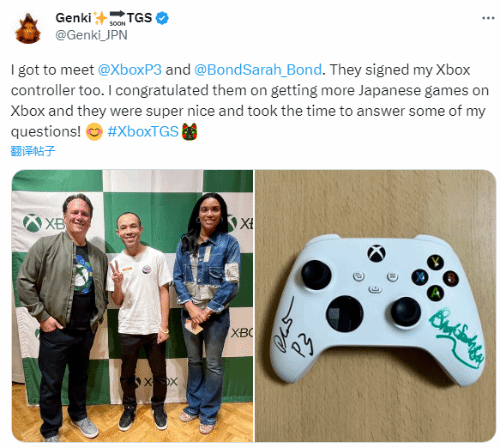Open the signed white controller photo

point(376,306)
